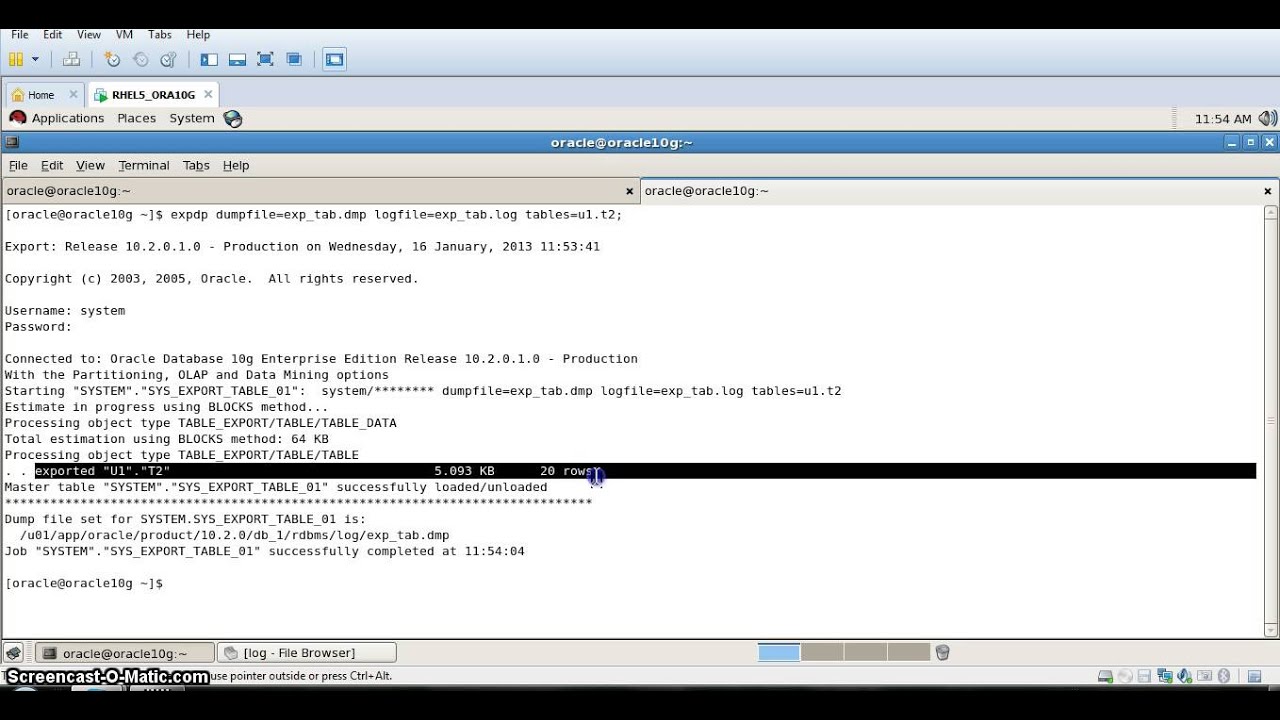This screenshot has width=1280, height=720.
Task: Open the GNOME Places menu
Action: [137, 118]
